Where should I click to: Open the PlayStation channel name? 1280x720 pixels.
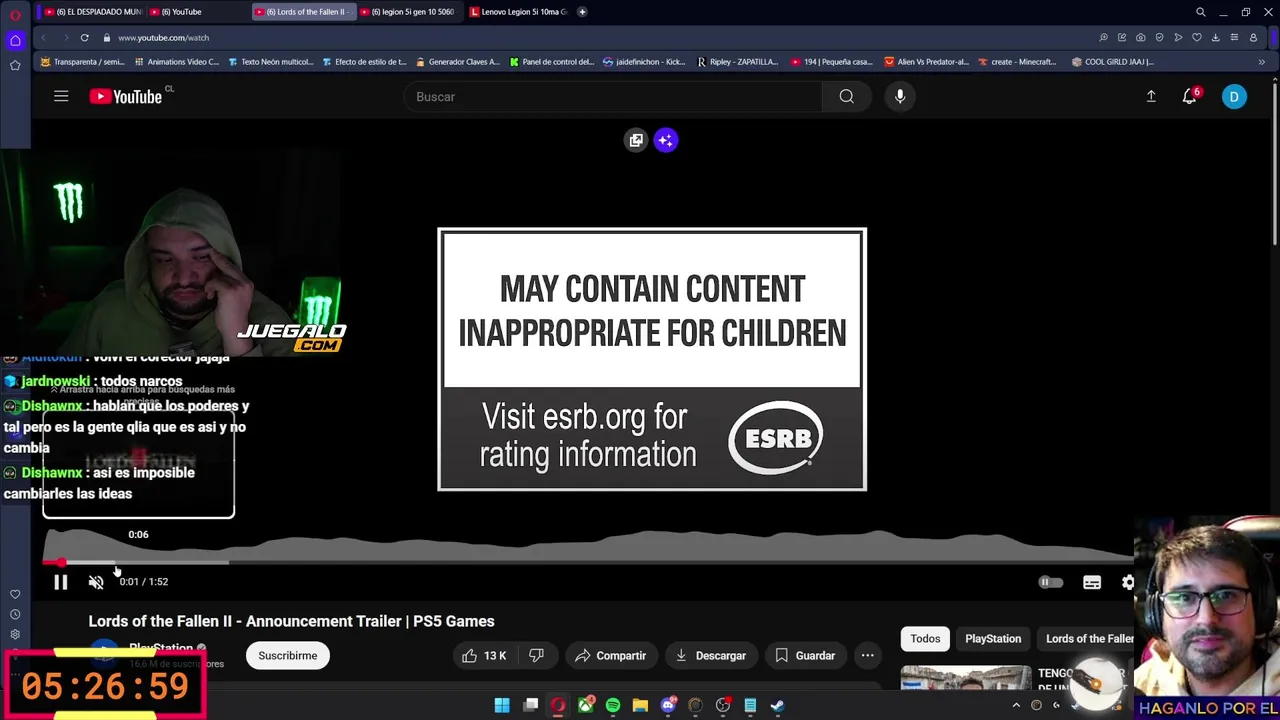tap(160, 648)
